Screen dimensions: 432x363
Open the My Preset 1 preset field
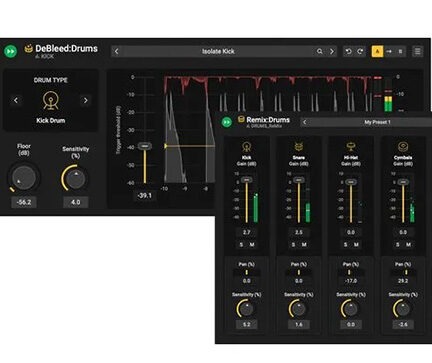point(377,122)
